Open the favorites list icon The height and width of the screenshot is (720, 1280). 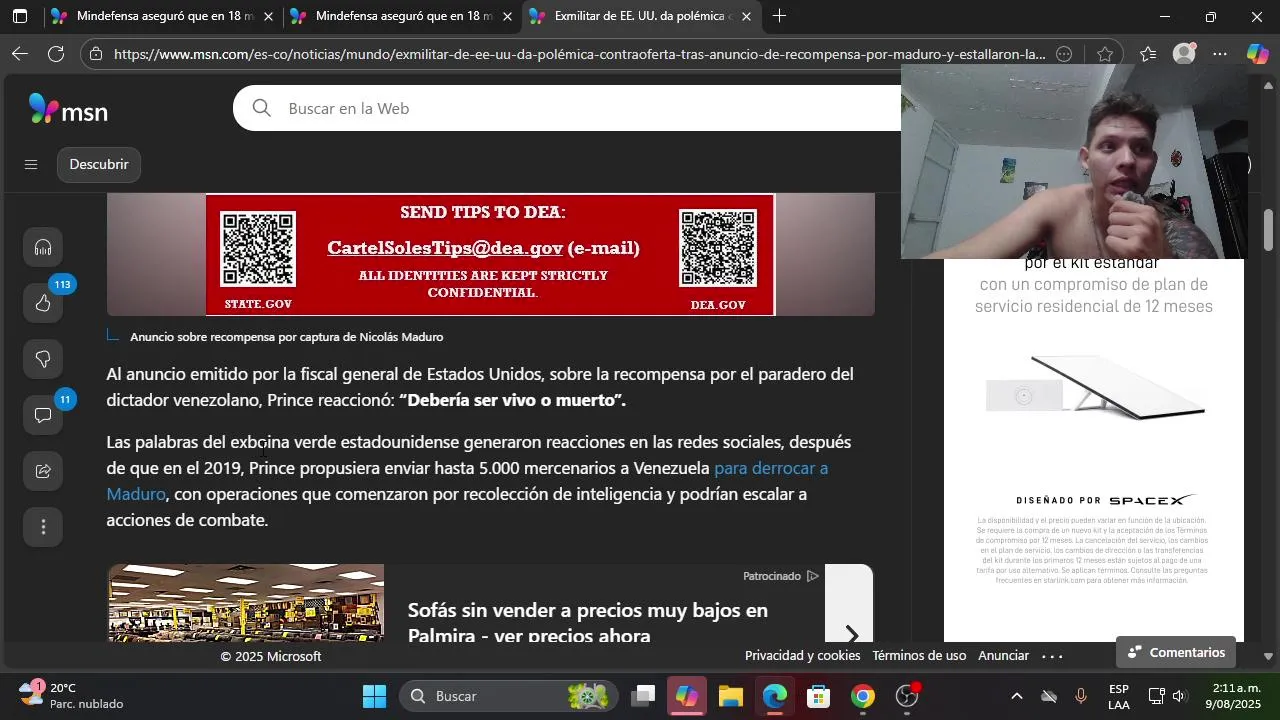point(1148,54)
